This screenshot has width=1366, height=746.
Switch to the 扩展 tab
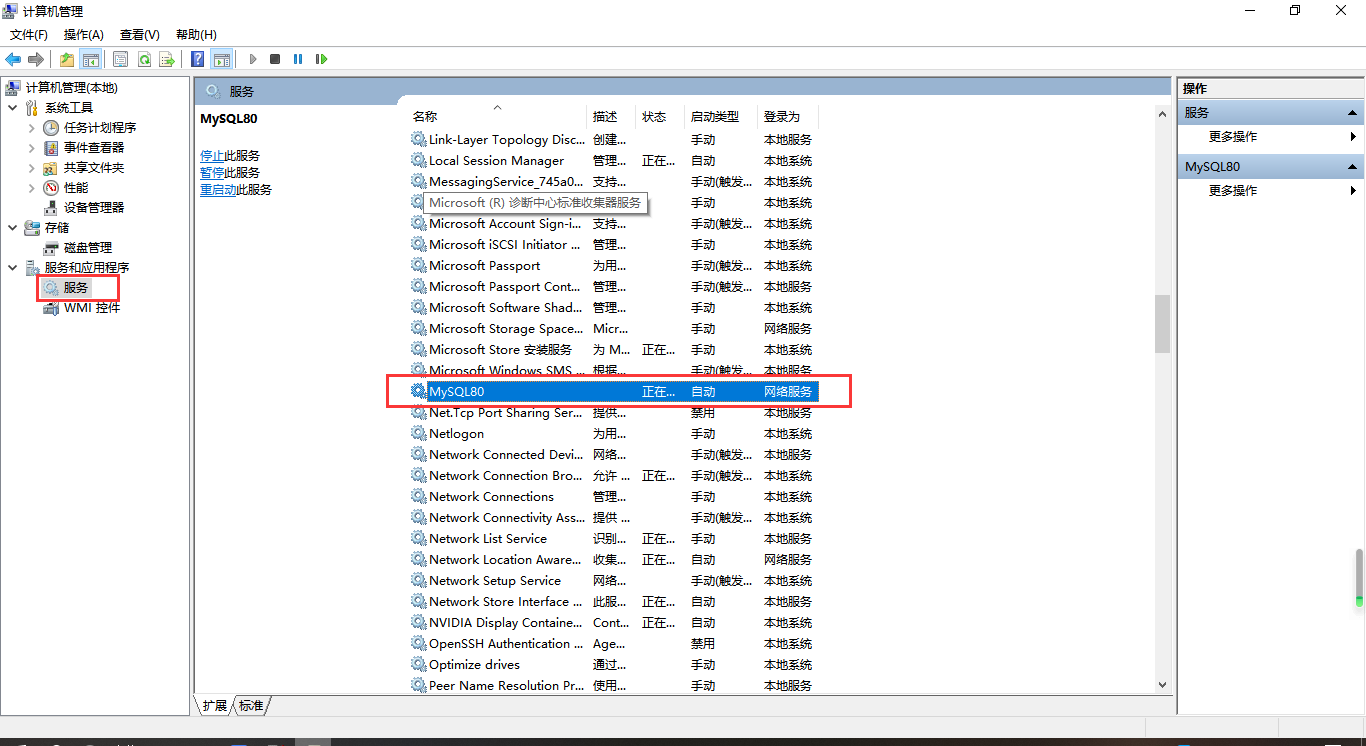[215, 705]
